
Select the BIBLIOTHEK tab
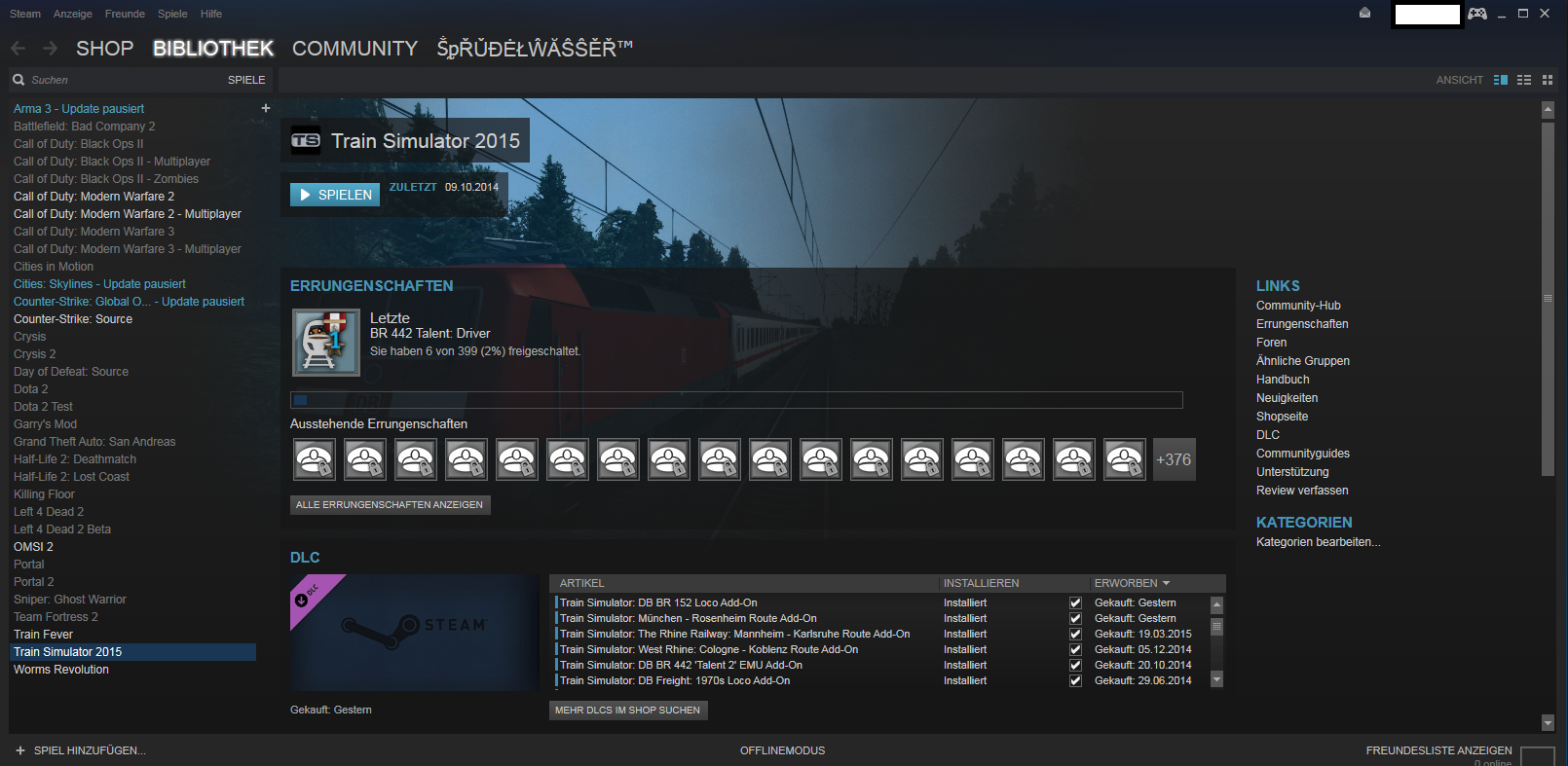coord(213,49)
